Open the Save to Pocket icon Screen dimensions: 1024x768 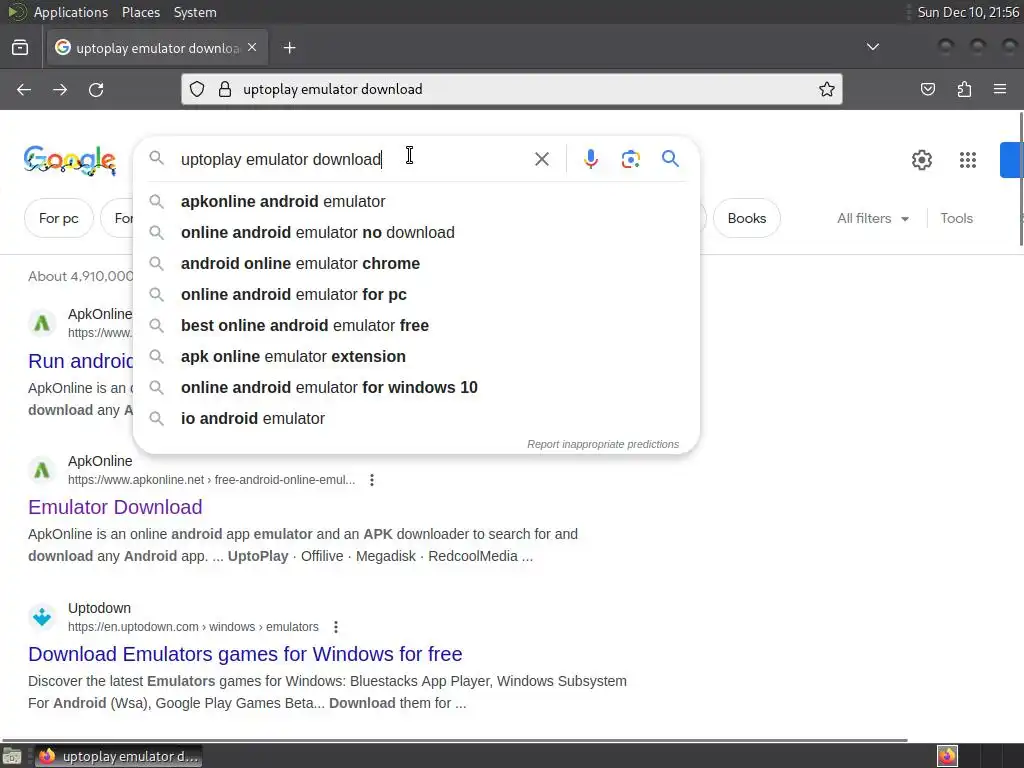(x=927, y=89)
